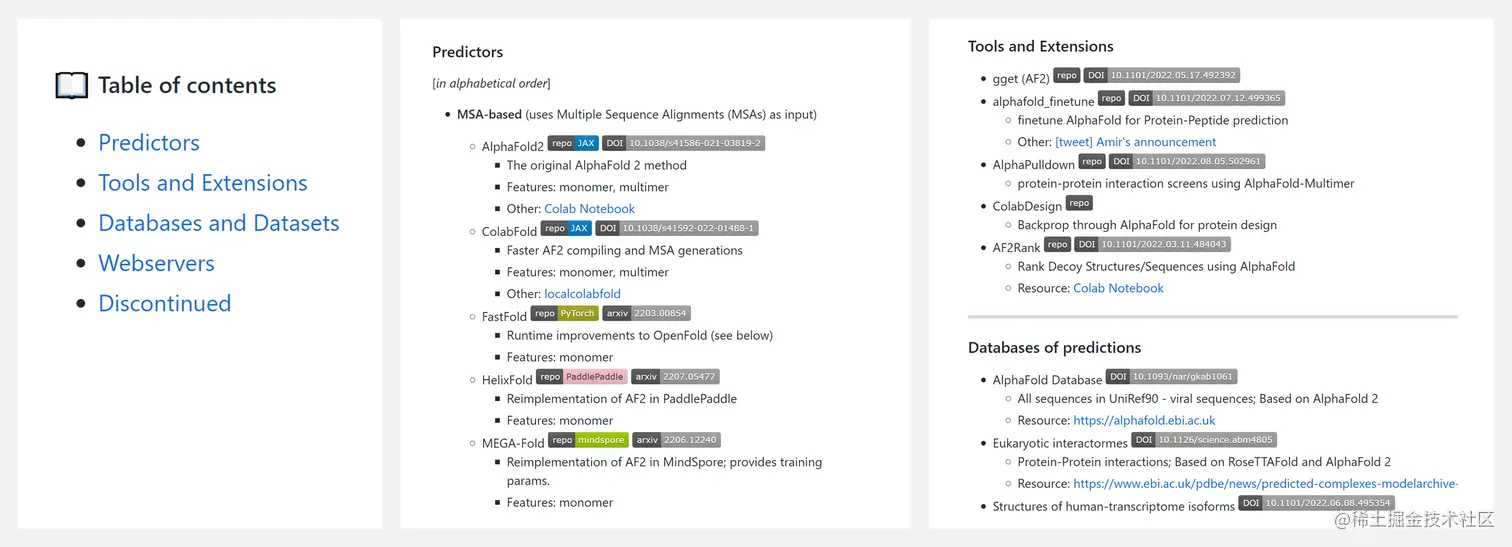
Task: Open AlphaFold2 Colab Notebook link
Action: (x=589, y=209)
